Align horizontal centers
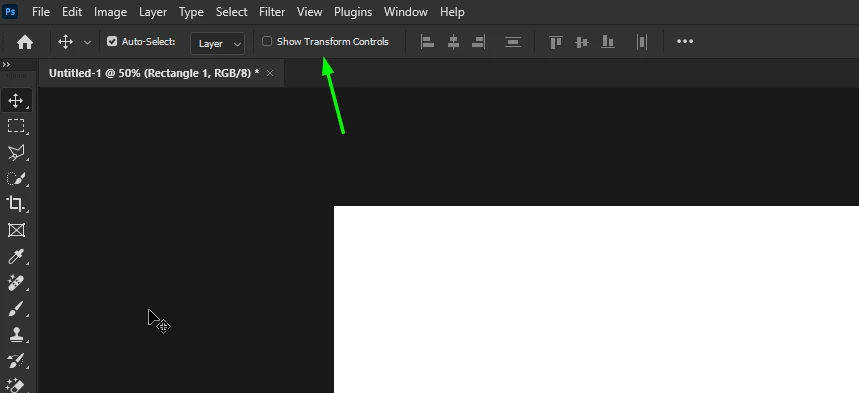The image size is (859, 393). pyautogui.click(x=453, y=42)
